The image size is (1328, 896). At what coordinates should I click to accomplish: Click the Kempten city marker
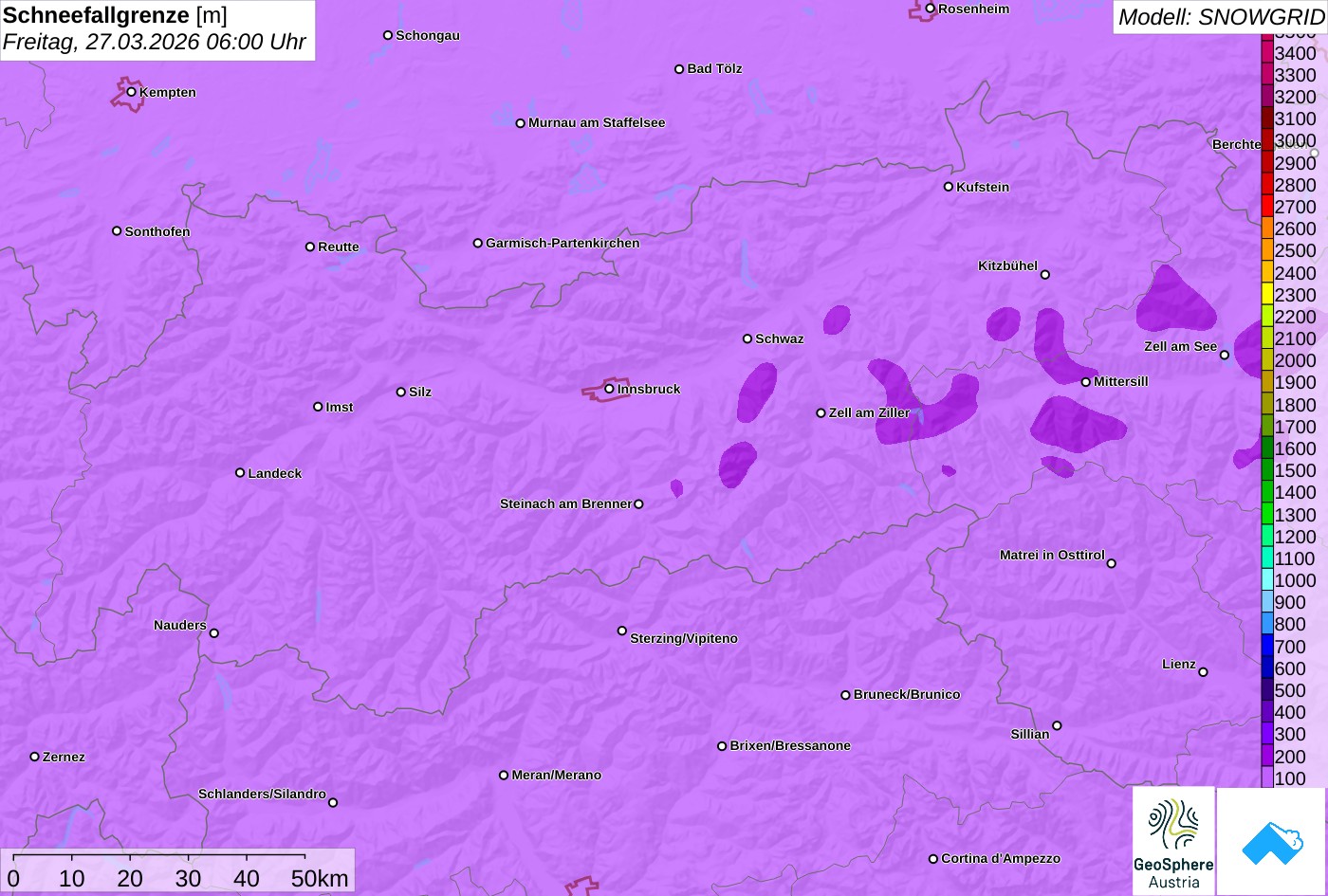[x=132, y=92]
